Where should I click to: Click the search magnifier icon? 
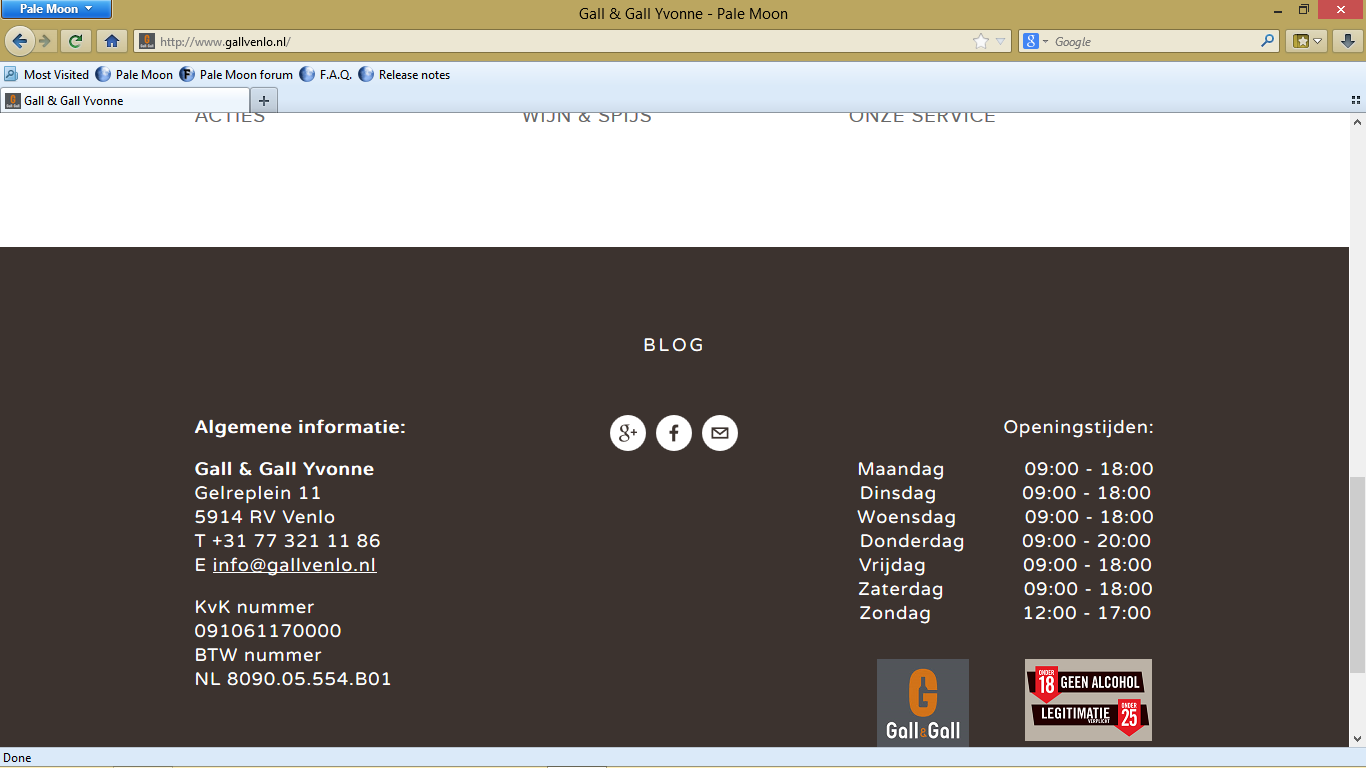pos(1268,41)
